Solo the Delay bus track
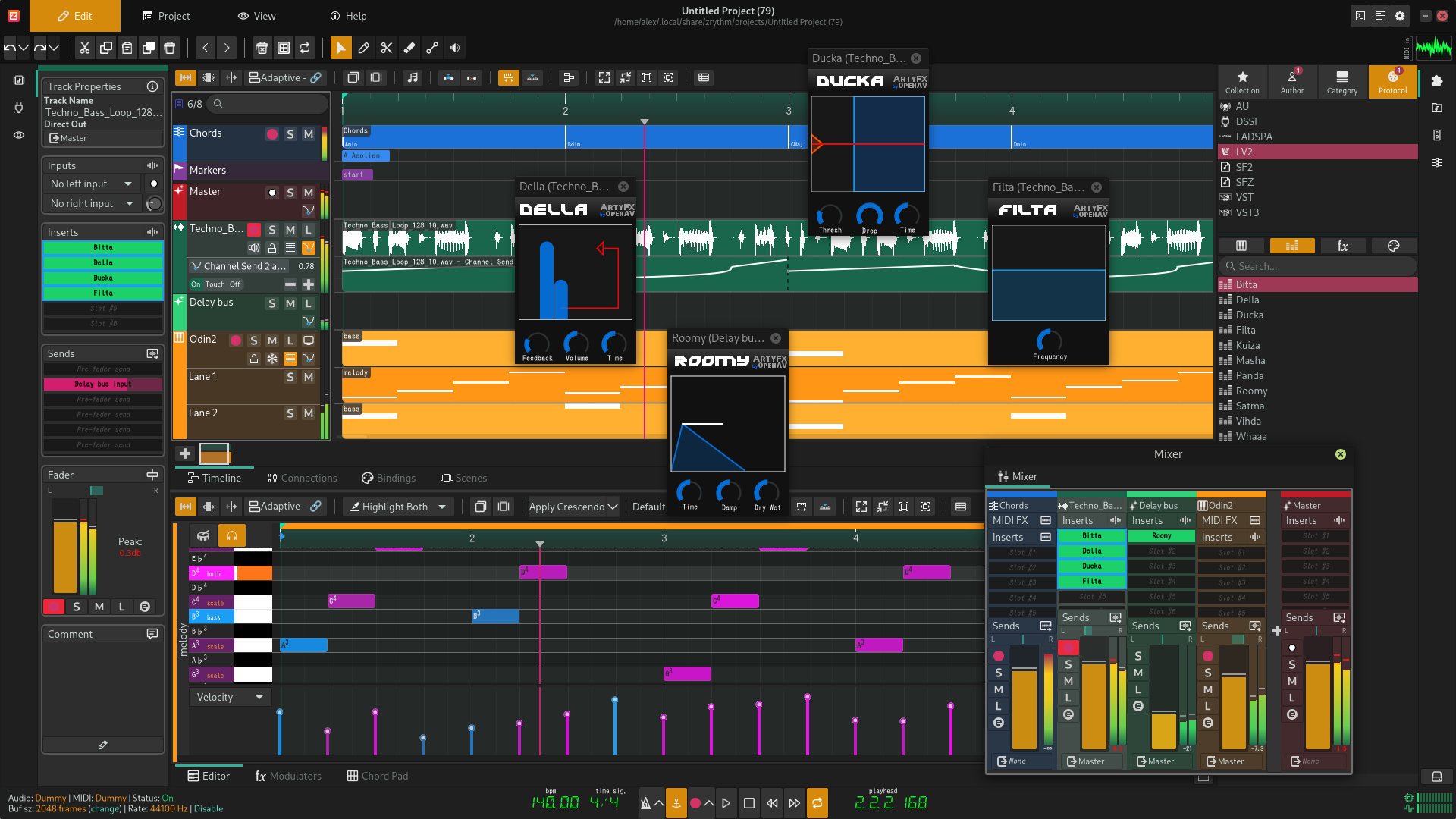 pos(272,303)
